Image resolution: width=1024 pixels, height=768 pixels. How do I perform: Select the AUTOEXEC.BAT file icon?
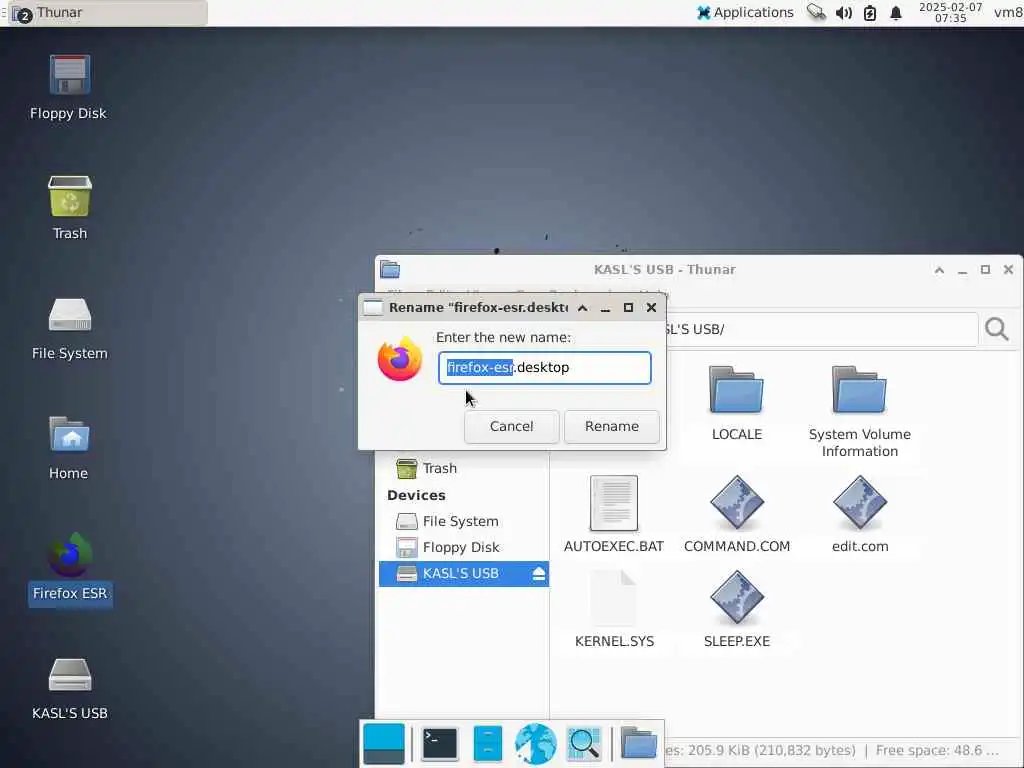click(x=614, y=503)
